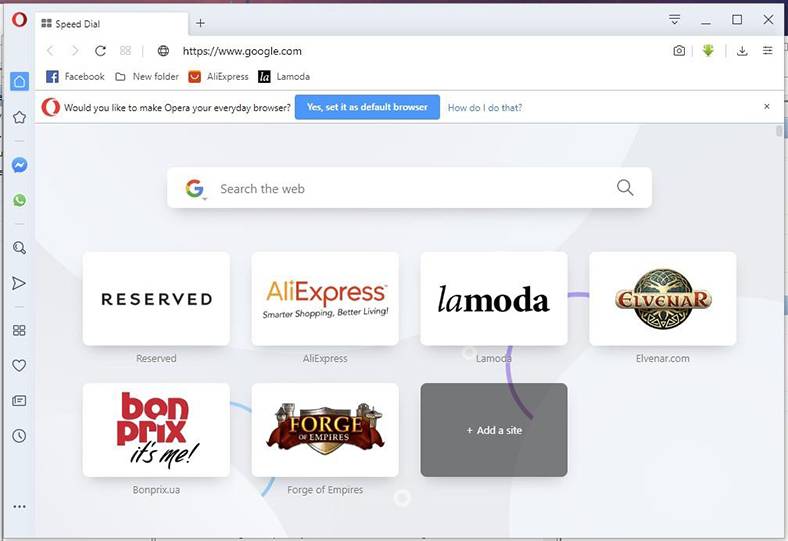This screenshot has height=541, width=788.
Task: Open Easy Setup settings icon
Action: coord(767,51)
